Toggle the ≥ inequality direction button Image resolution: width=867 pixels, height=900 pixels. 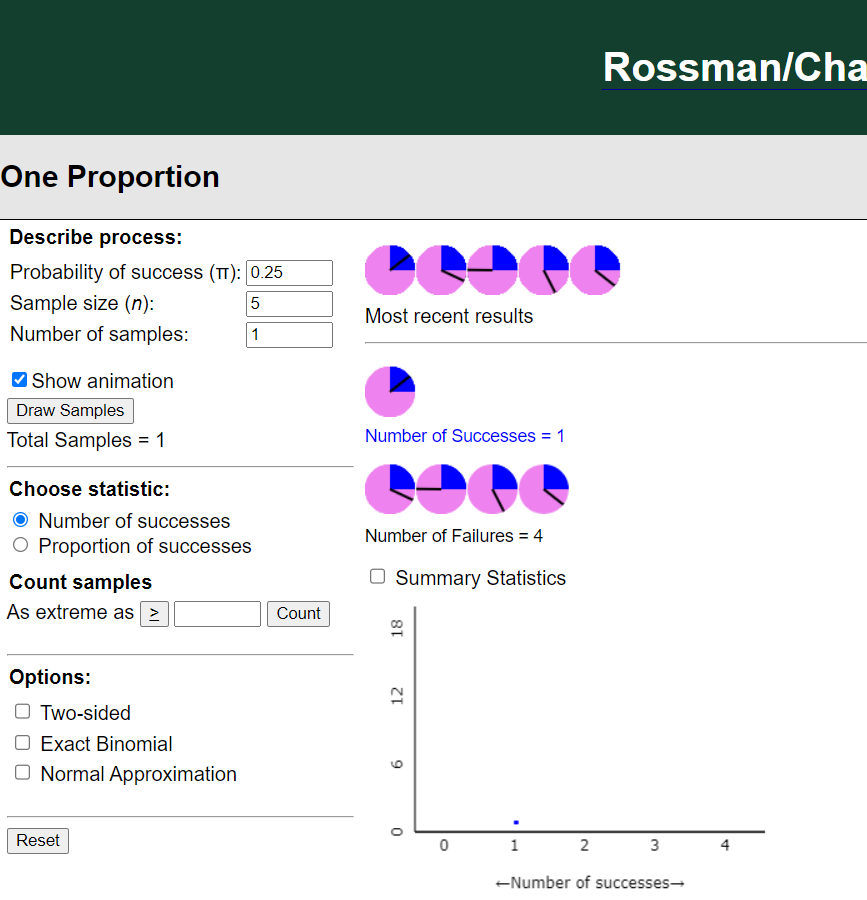pyautogui.click(x=154, y=613)
